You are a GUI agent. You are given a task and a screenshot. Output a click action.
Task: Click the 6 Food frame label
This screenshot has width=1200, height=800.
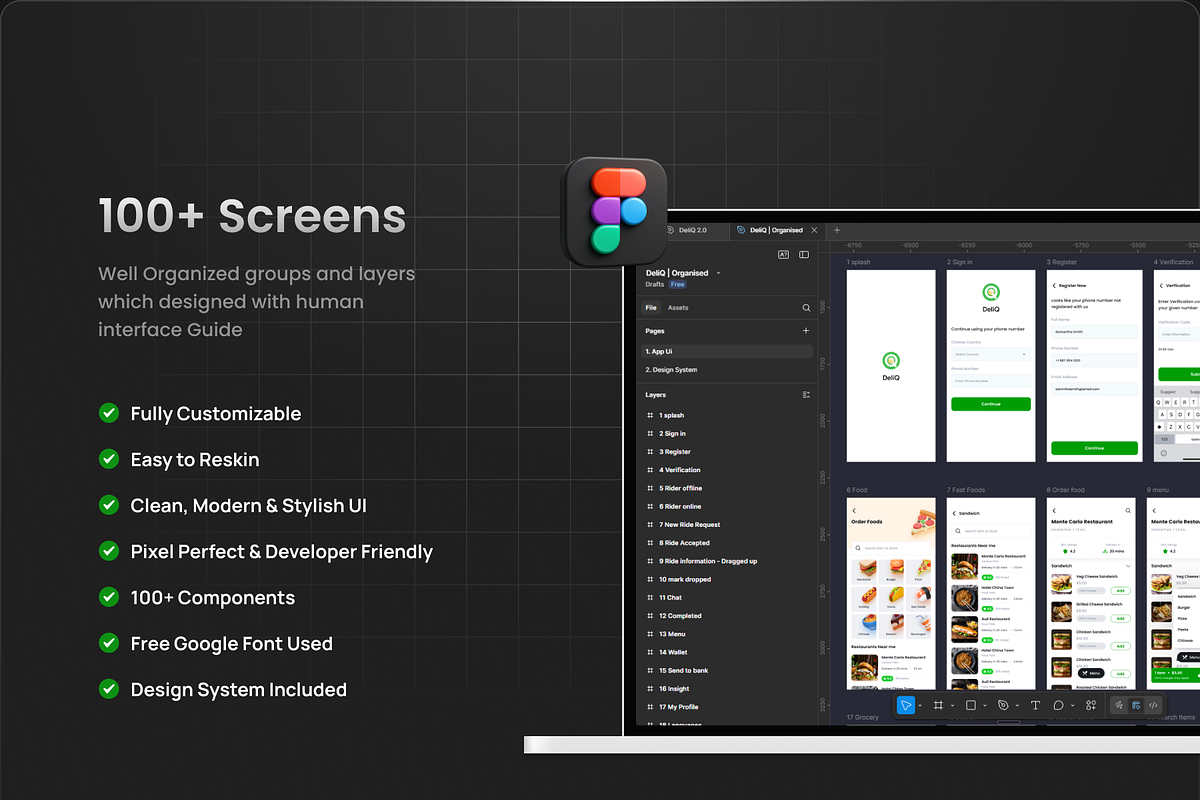click(x=857, y=490)
